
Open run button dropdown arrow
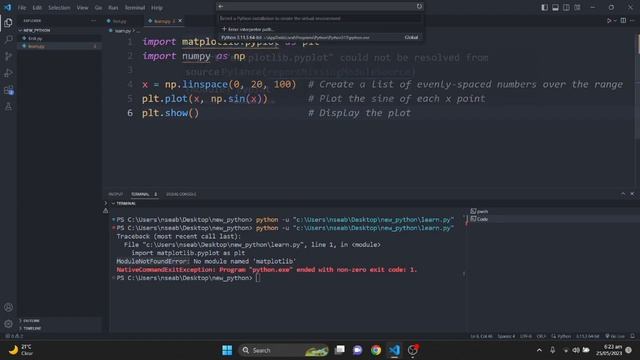click(615, 20)
